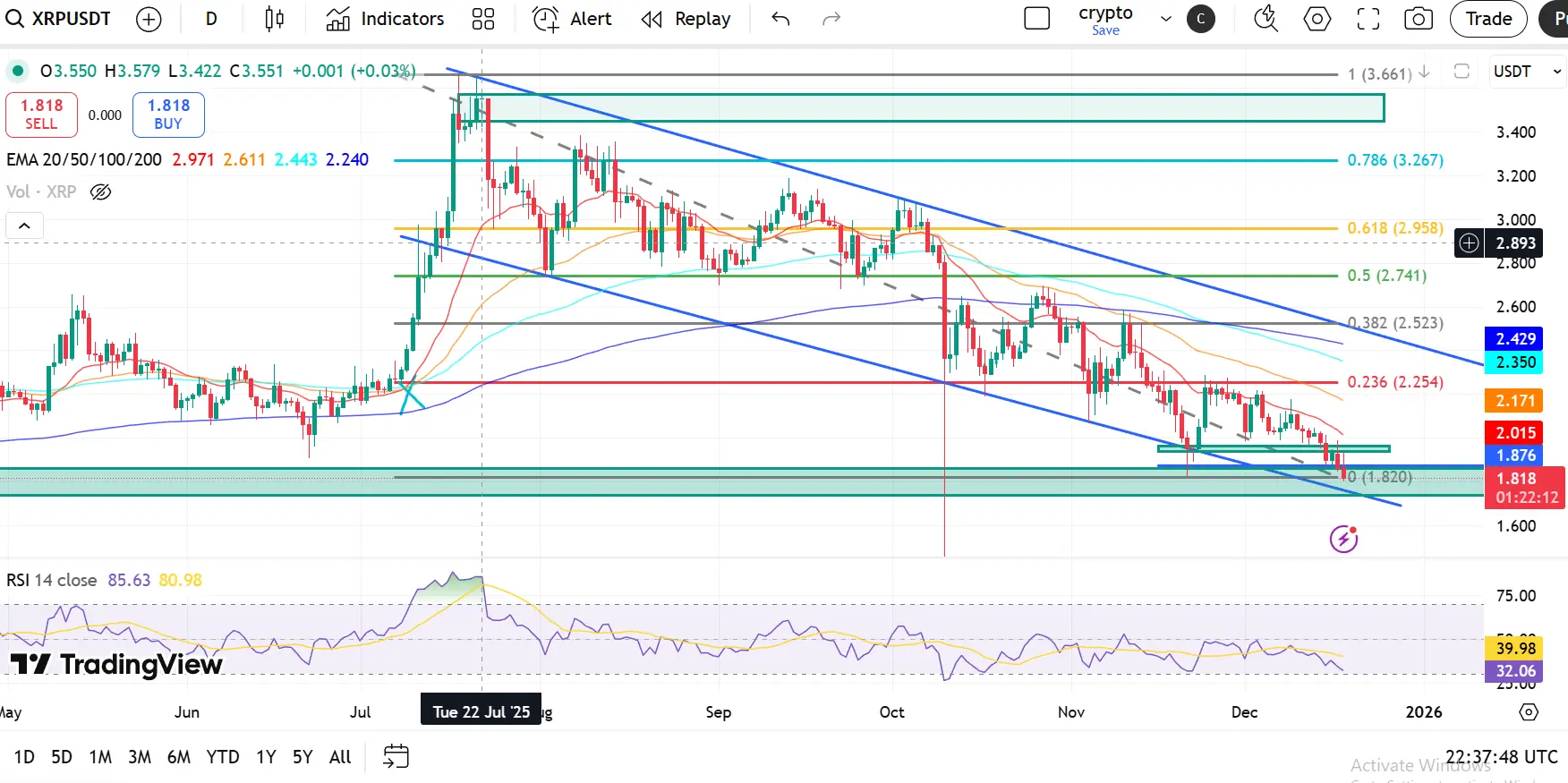The width and height of the screenshot is (1568, 783).
Task: Open the USDT currency dropdown
Action: tap(1526, 72)
